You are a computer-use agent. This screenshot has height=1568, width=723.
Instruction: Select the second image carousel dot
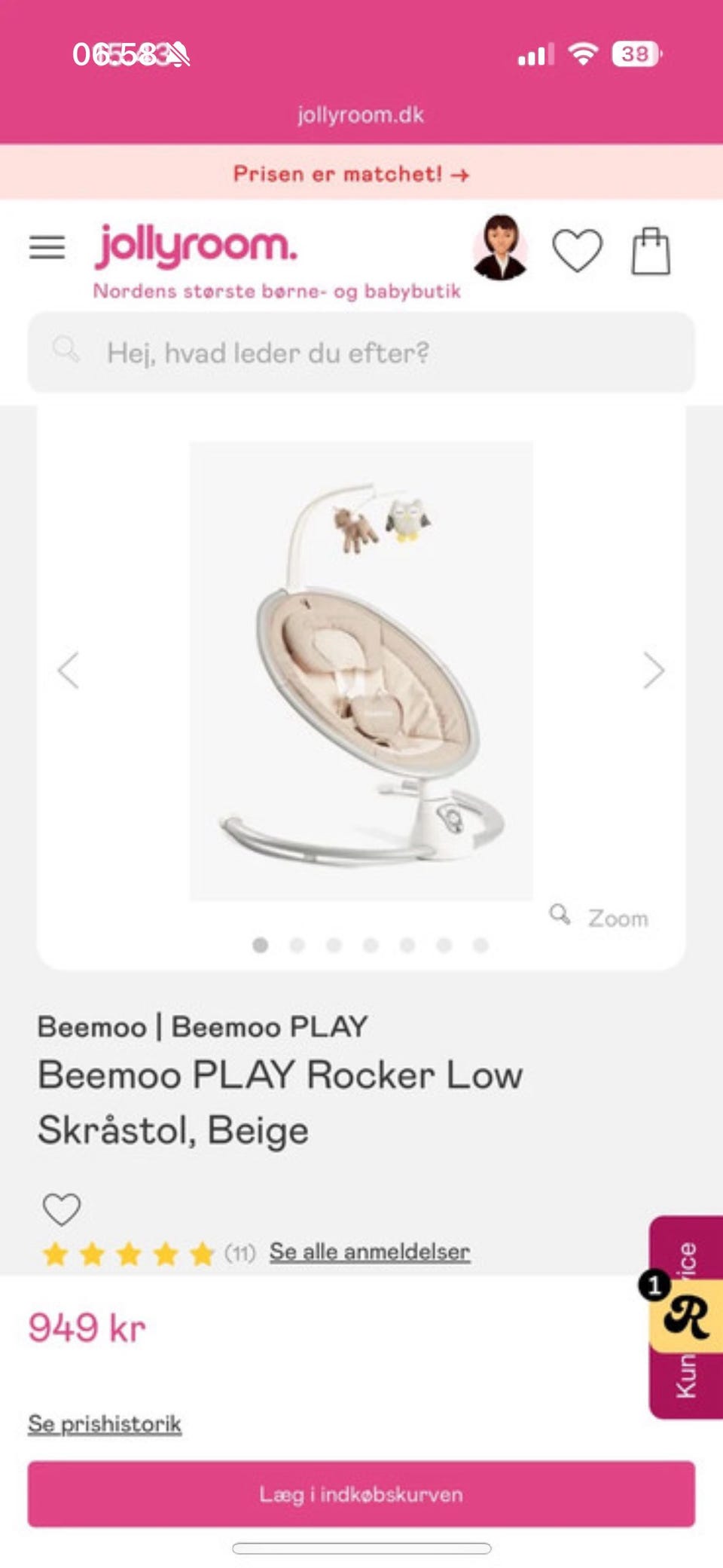tap(297, 945)
